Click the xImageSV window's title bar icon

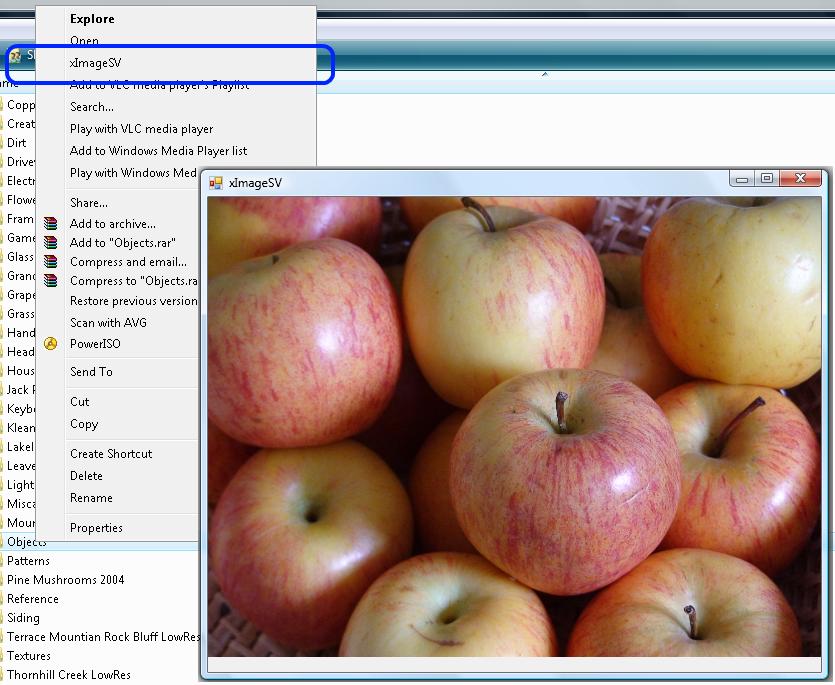216,183
